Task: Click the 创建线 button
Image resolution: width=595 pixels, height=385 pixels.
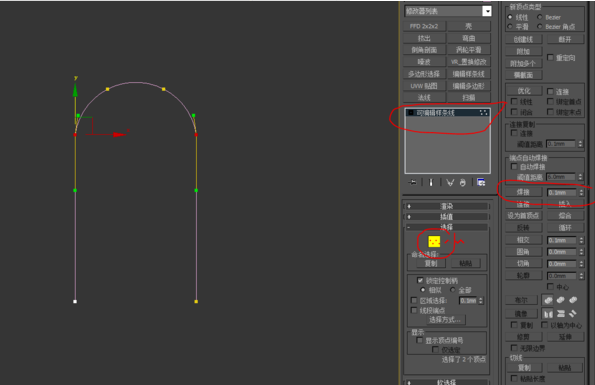Action: click(523, 39)
